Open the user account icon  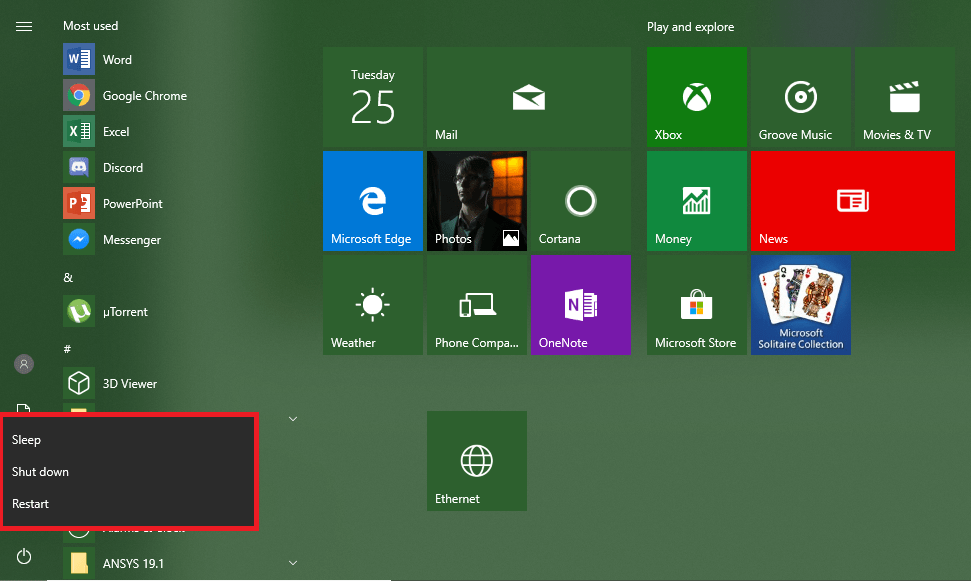[x=24, y=364]
